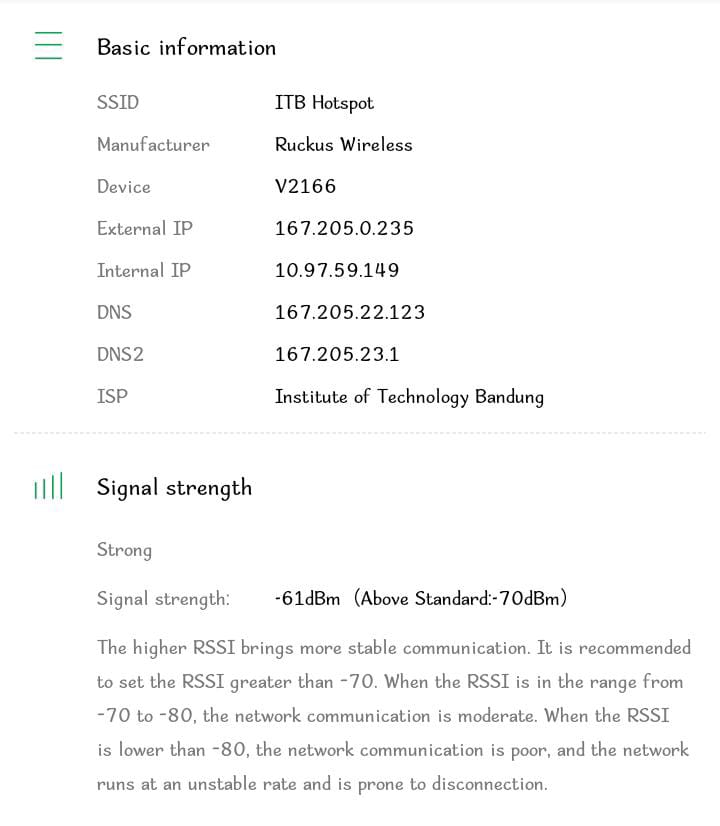
Task: Tap the DNS2 value 167.205.23.1
Action: [x=337, y=355]
